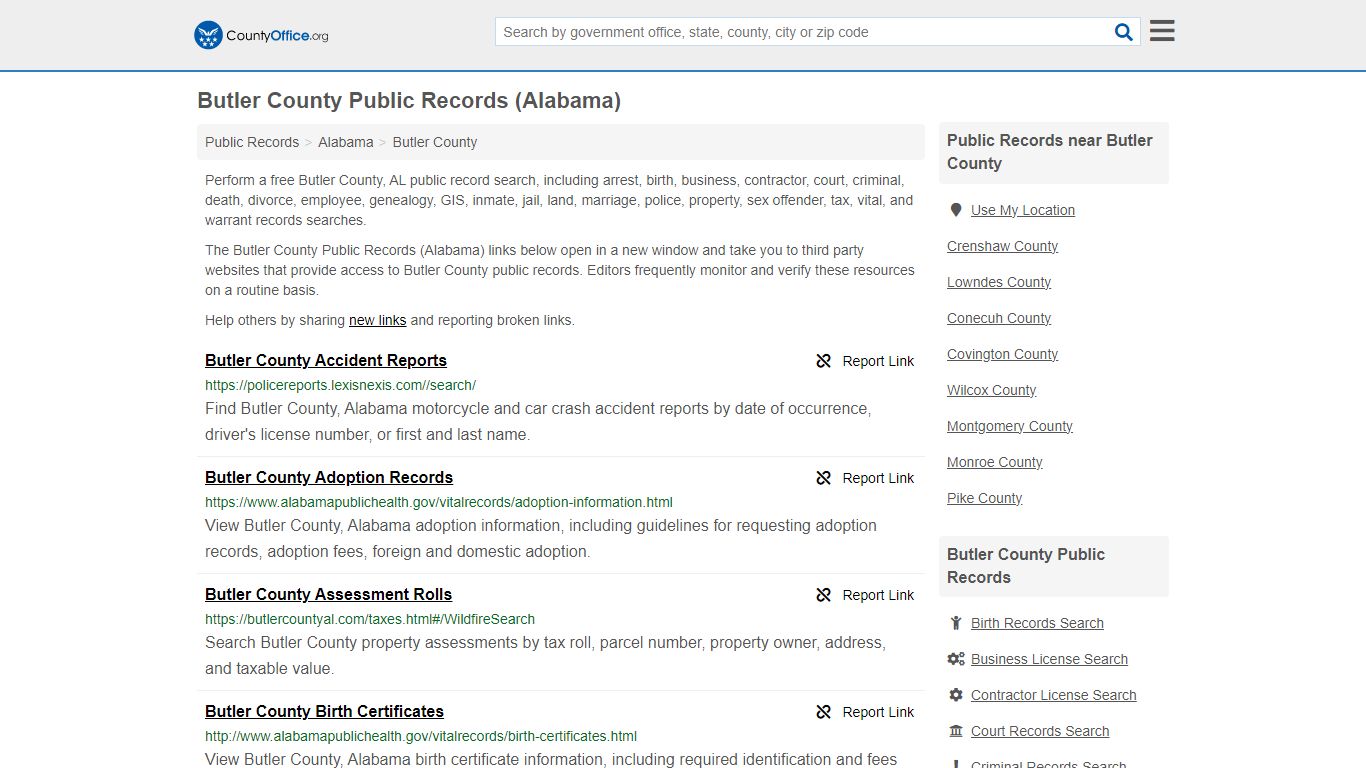This screenshot has height=768, width=1366.
Task: Open Public Records breadcrumb
Action: [252, 142]
